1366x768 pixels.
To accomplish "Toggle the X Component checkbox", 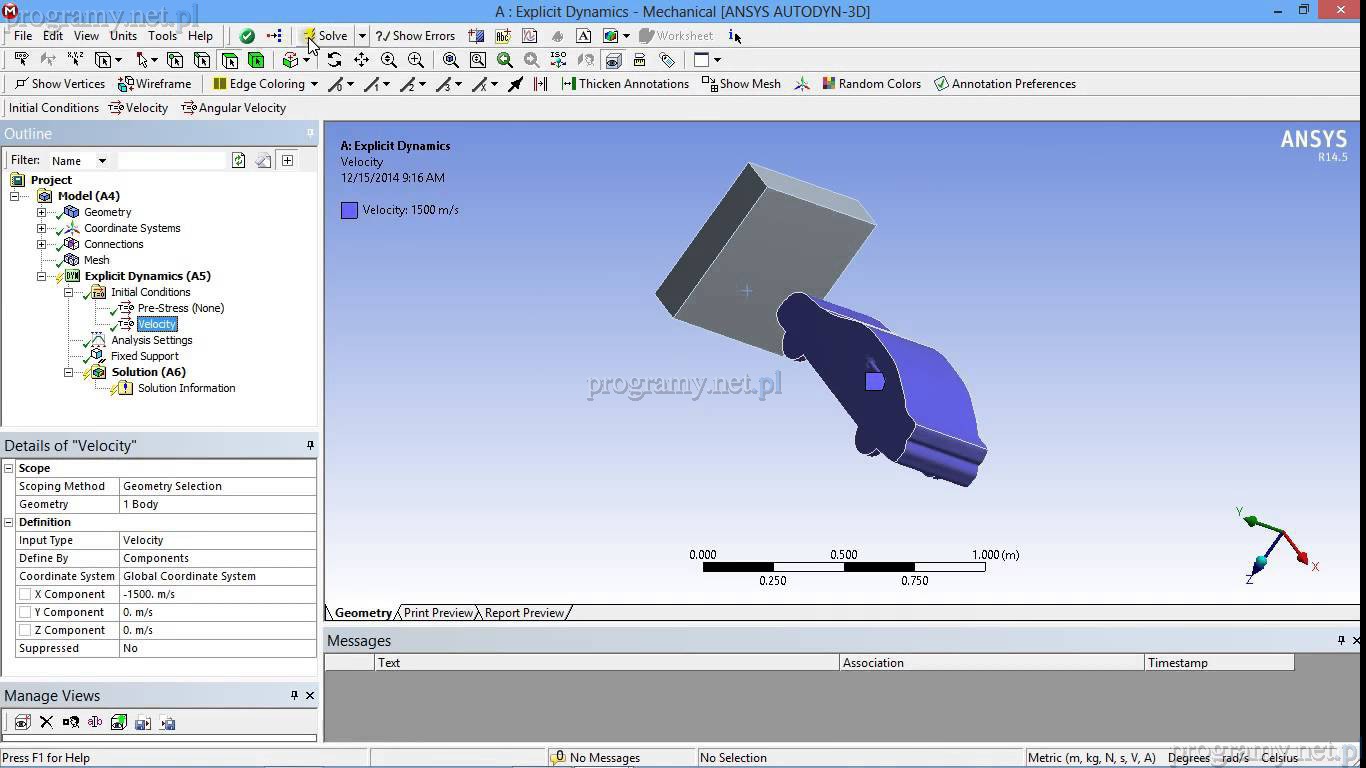I will point(25,594).
